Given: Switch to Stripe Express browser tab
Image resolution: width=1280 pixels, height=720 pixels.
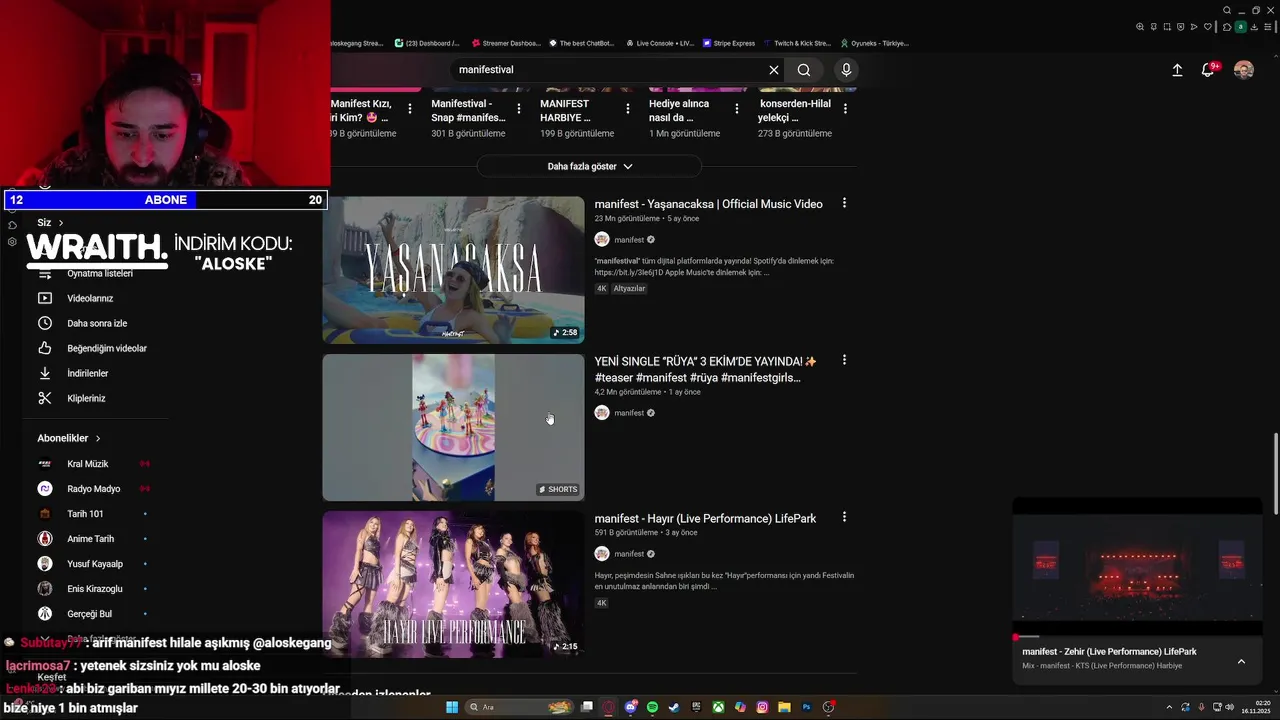Looking at the screenshot, I should pos(729,43).
